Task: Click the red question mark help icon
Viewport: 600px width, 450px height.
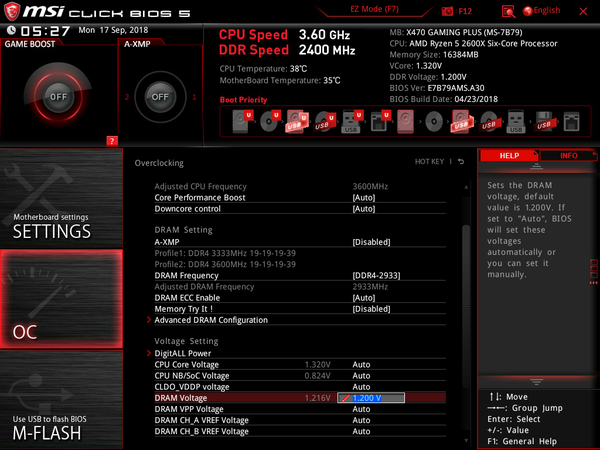Action: click(112, 141)
